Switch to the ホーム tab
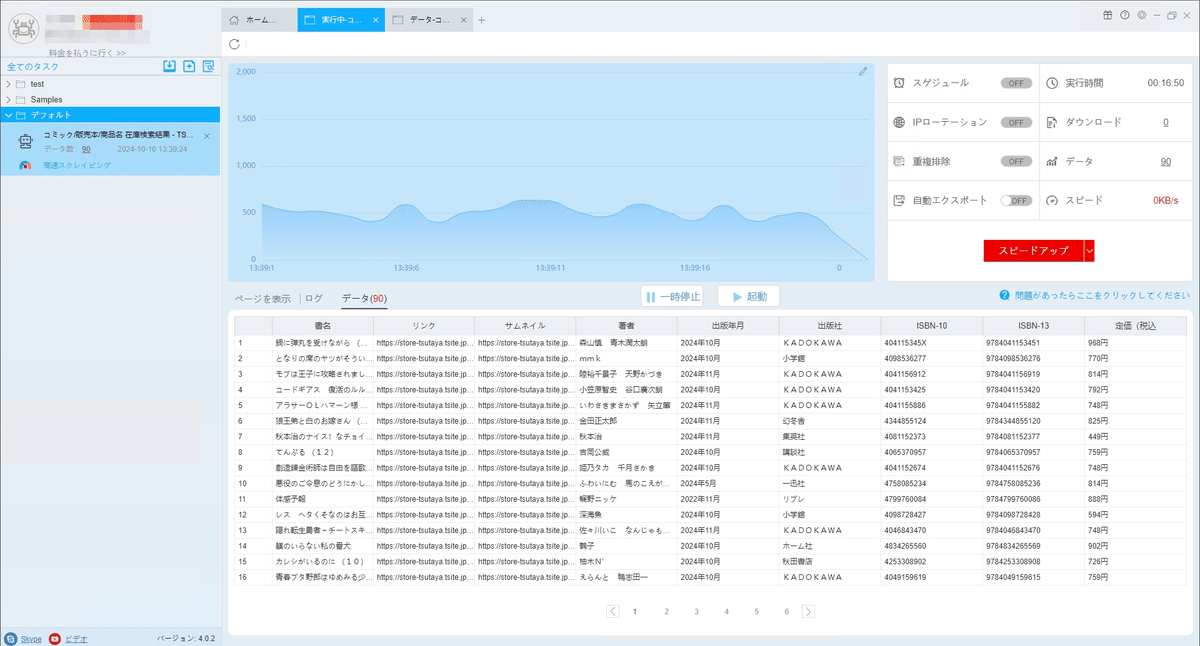The image size is (1200, 646). (x=258, y=20)
